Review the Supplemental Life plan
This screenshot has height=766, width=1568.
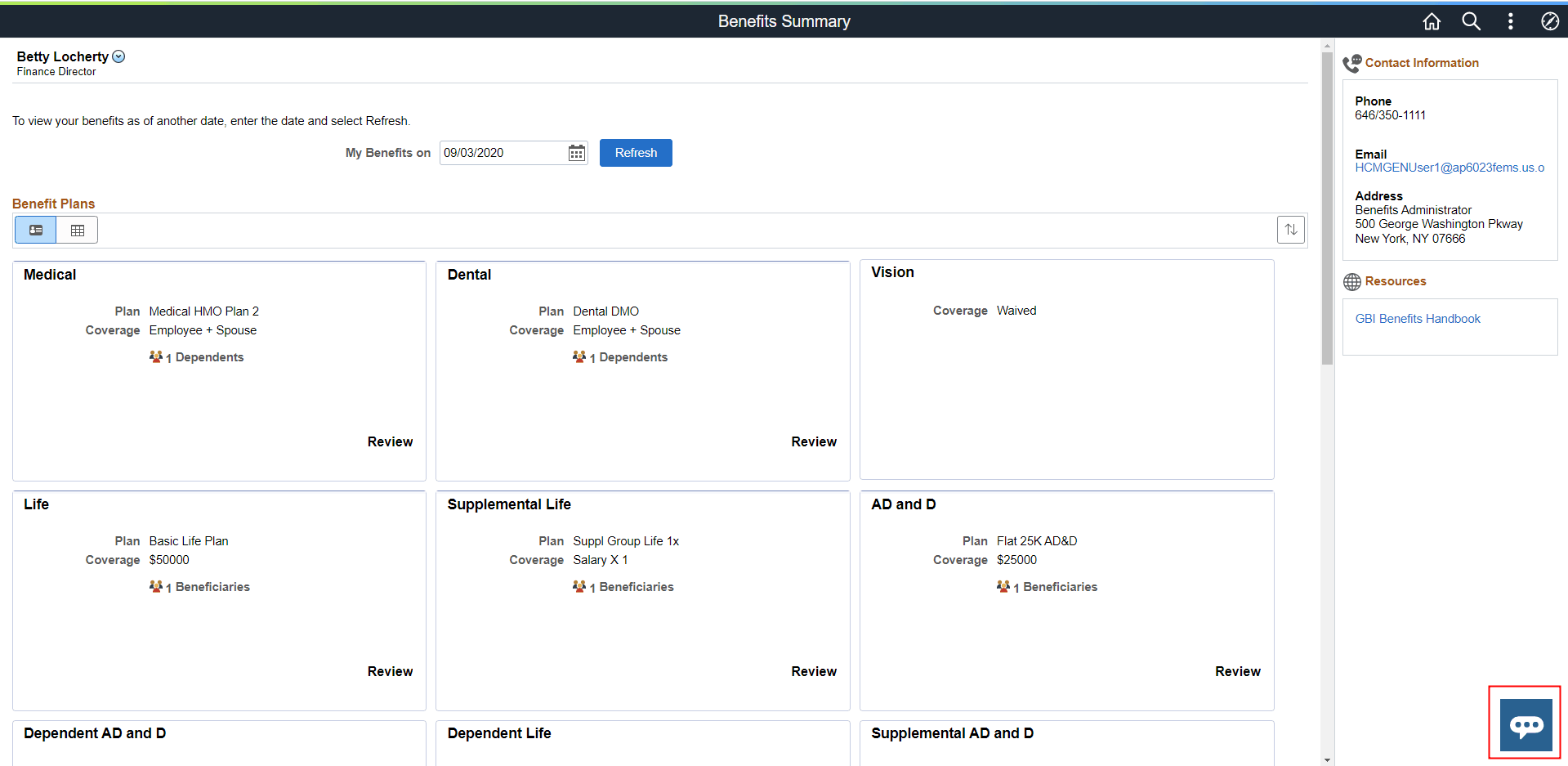tap(814, 671)
